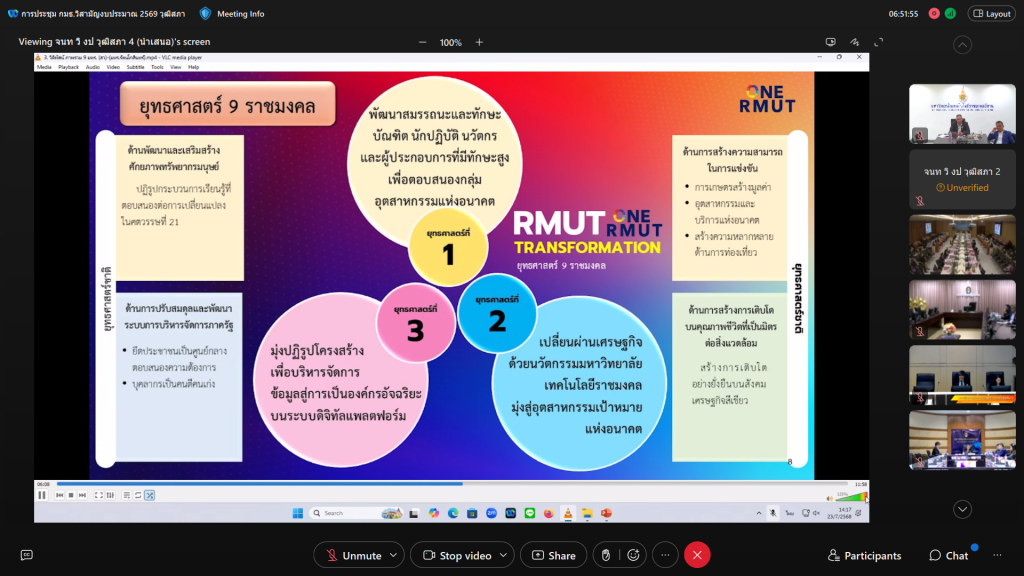Click the Share button

click(552, 555)
